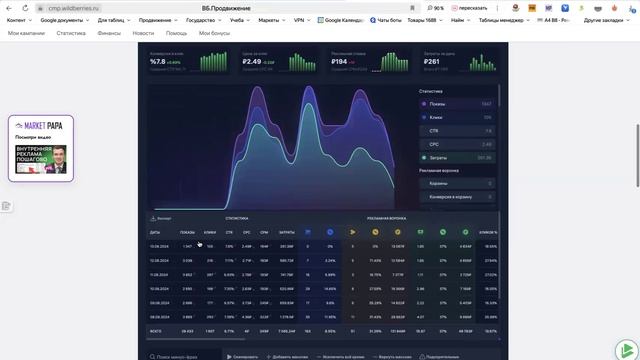Click the 'пересказать' summarize button

click(x=469, y=8)
